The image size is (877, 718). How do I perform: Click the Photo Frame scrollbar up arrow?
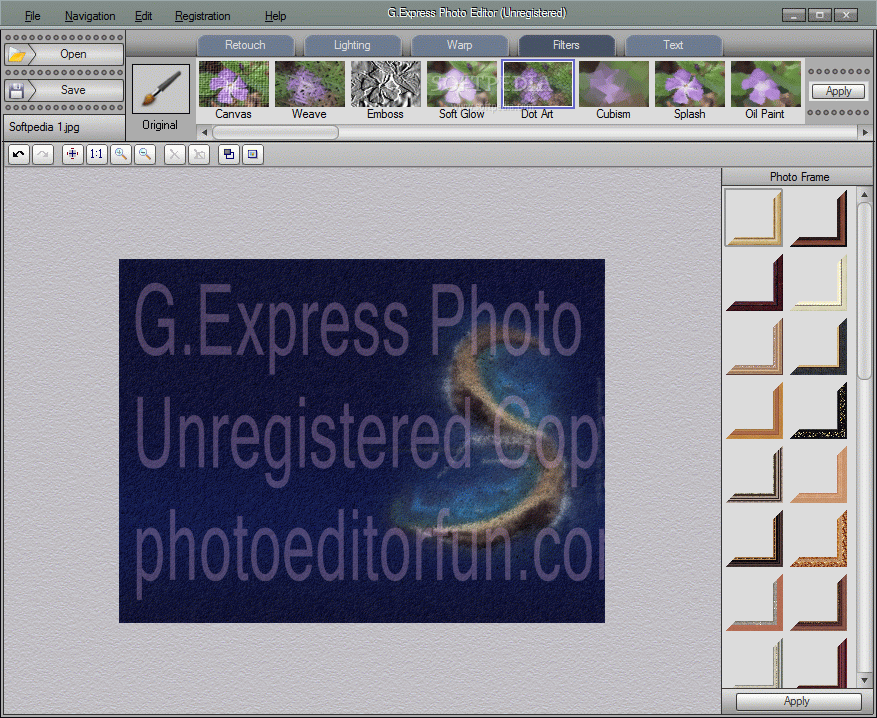(x=864, y=195)
